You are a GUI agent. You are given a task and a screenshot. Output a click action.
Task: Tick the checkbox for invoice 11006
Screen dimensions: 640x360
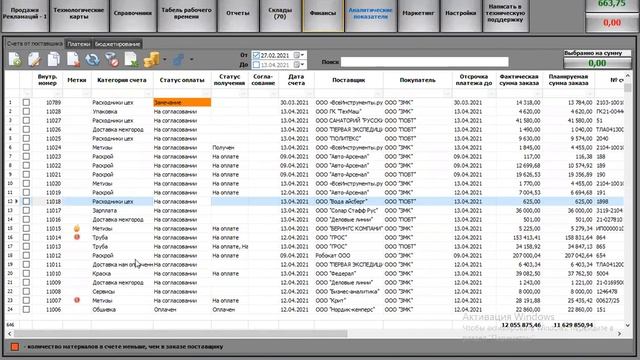[26, 309]
